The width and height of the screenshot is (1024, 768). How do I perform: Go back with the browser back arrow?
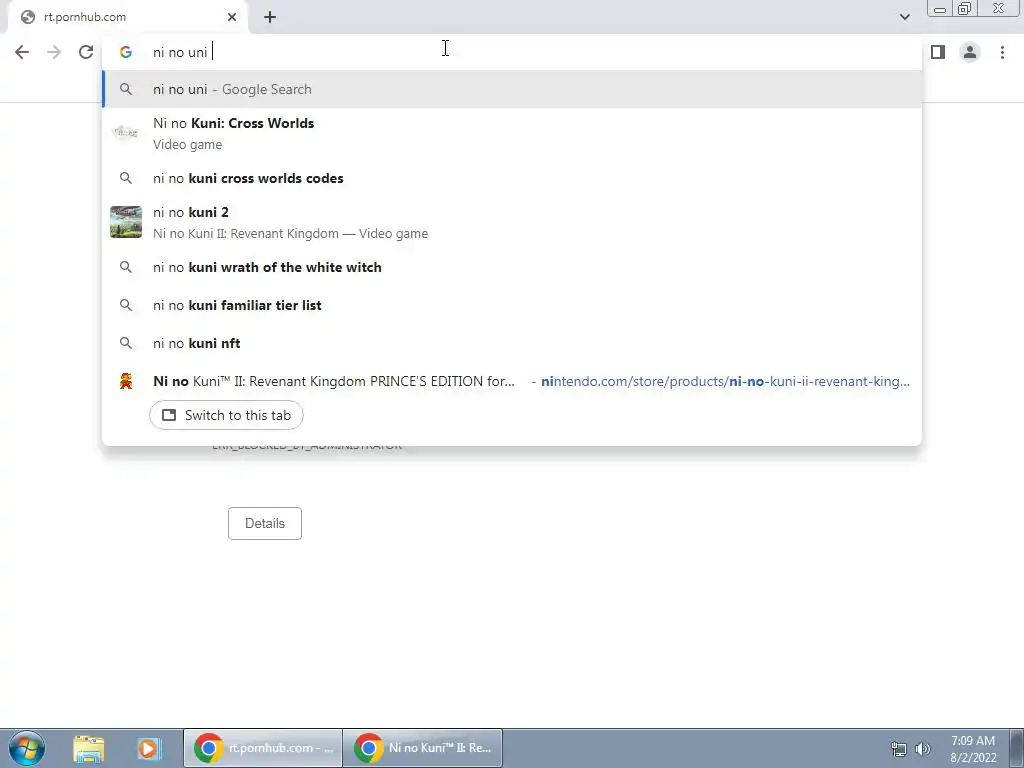coord(22,52)
